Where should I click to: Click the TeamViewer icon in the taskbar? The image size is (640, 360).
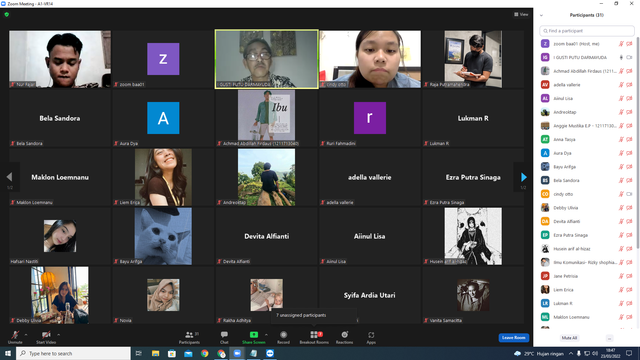(x=270, y=353)
